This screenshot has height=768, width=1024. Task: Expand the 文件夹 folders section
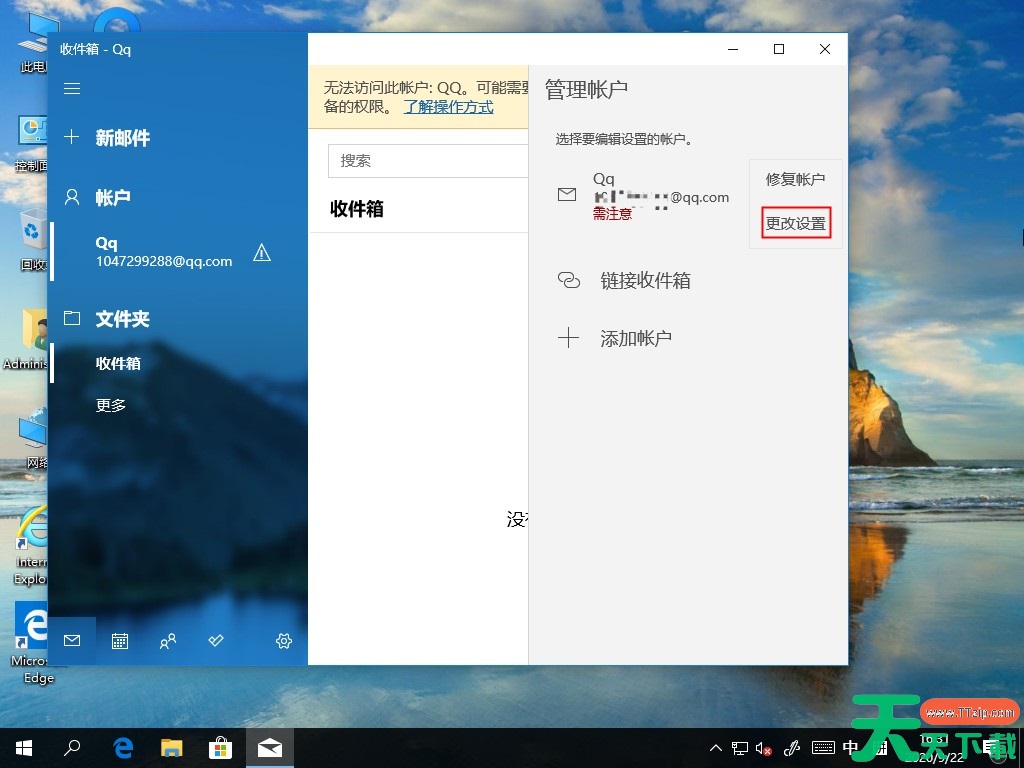pos(122,319)
